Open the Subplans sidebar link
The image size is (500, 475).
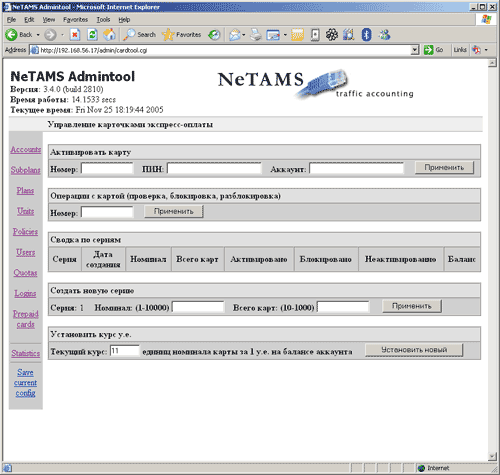(26, 170)
